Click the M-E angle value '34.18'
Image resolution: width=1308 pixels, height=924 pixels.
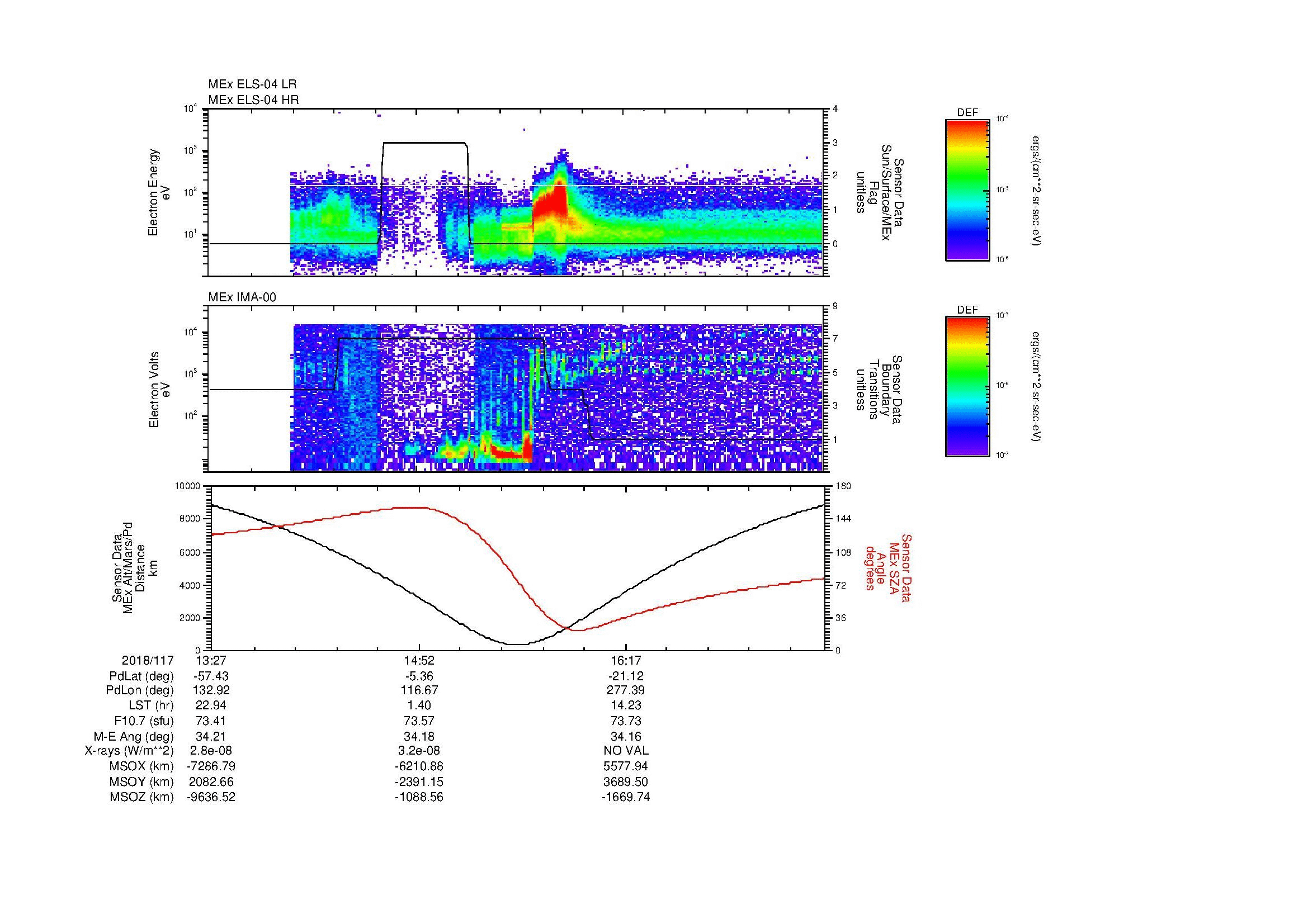[419, 736]
